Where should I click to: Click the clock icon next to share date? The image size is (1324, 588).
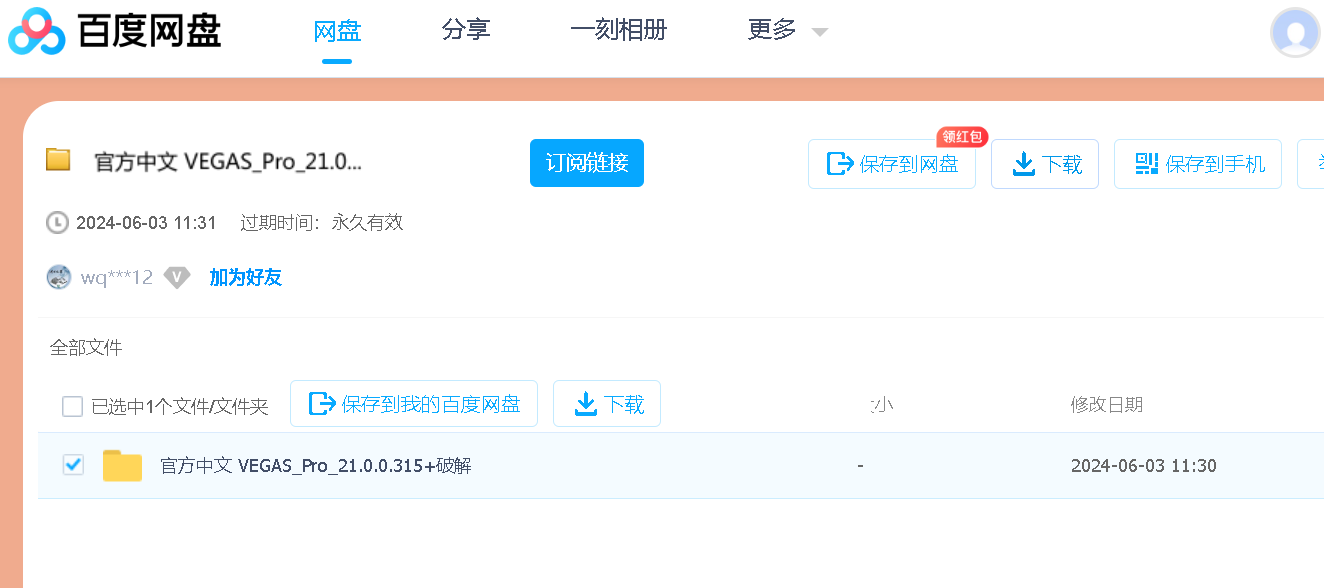point(57,223)
